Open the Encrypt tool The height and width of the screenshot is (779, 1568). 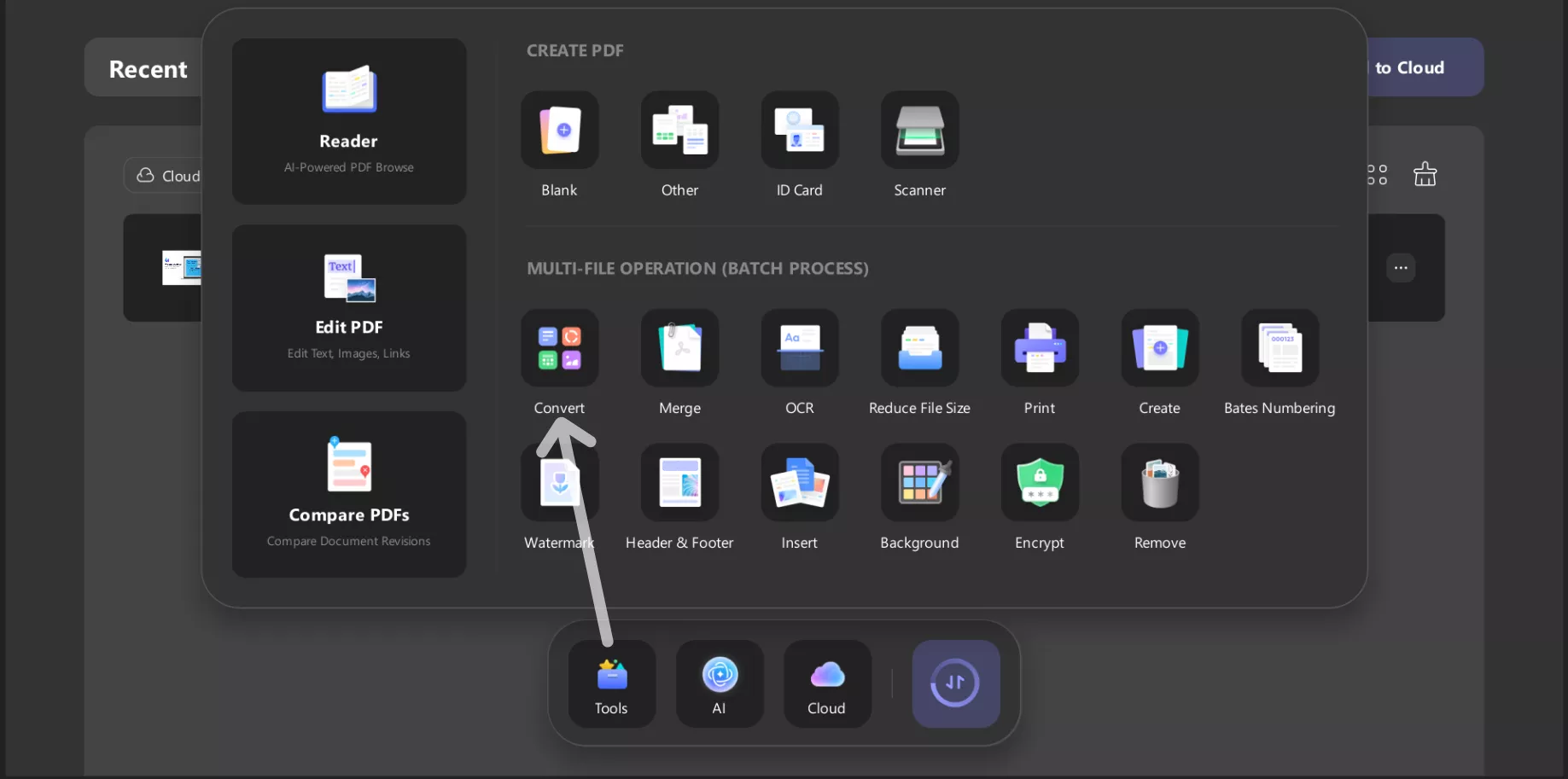point(1039,483)
